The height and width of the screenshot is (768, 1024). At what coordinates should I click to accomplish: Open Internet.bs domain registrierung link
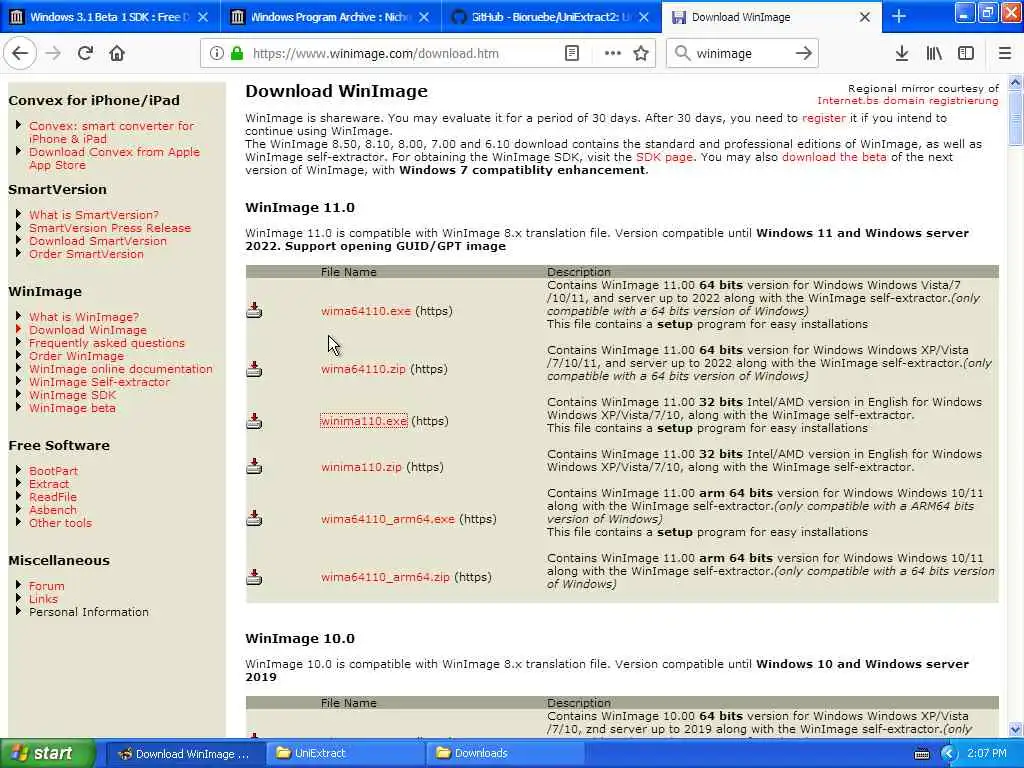908,101
